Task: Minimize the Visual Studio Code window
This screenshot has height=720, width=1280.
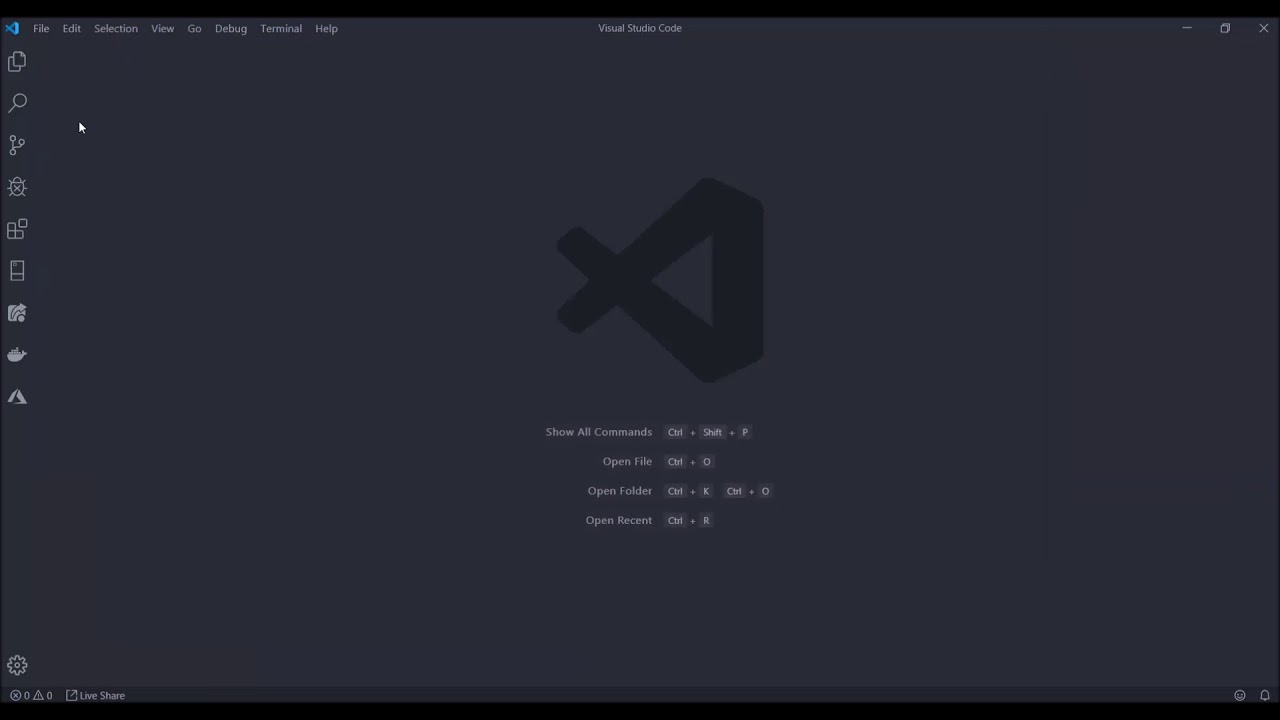Action: pos(1187,28)
